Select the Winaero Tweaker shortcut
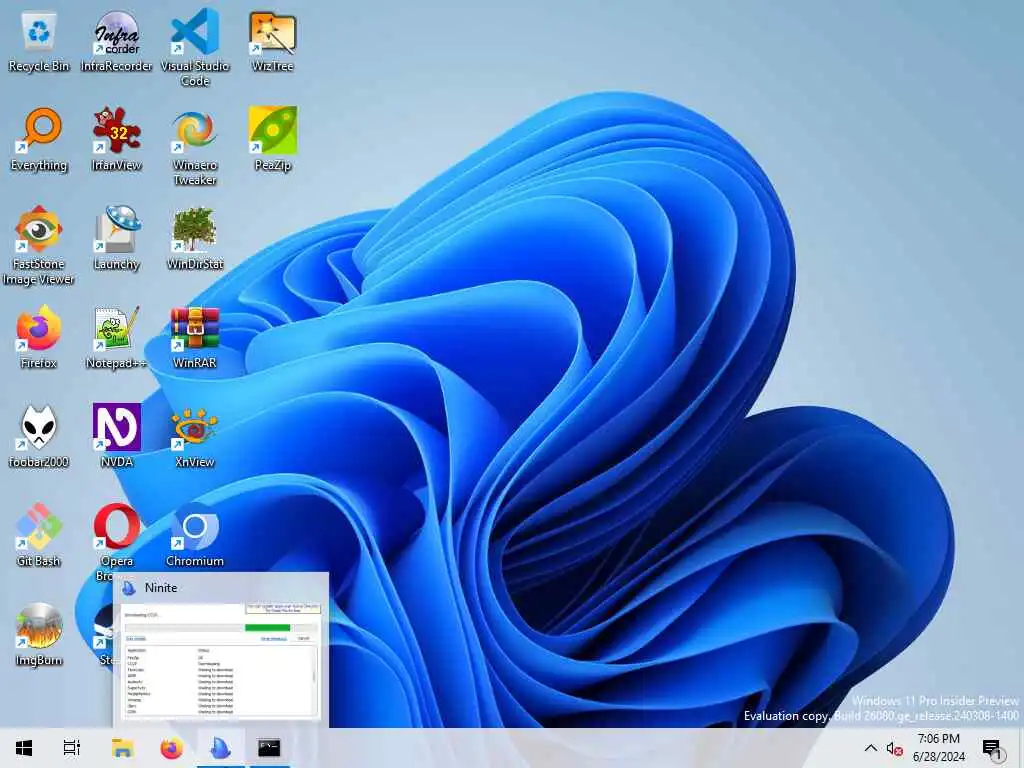The image size is (1024, 768). click(x=195, y=148)
